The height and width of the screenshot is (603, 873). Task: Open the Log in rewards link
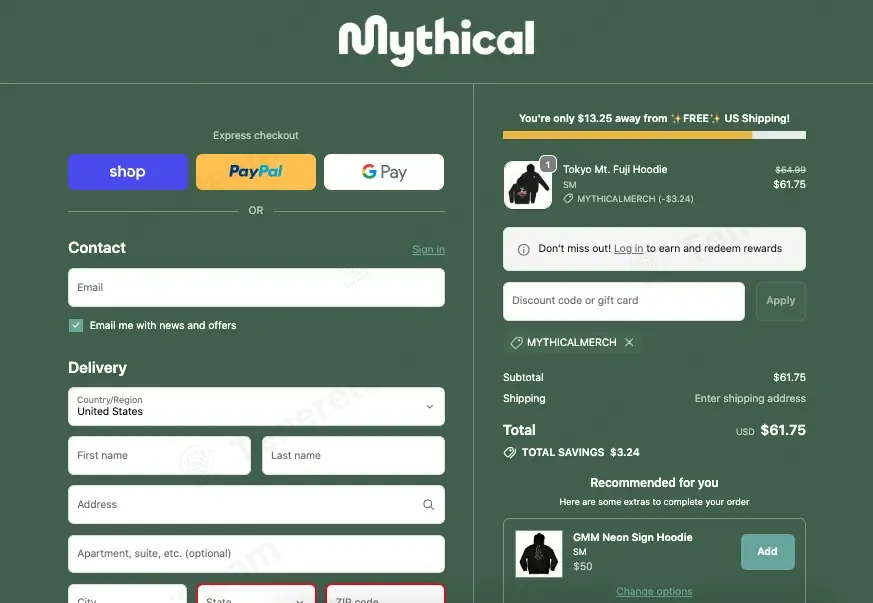pos(628,248)
